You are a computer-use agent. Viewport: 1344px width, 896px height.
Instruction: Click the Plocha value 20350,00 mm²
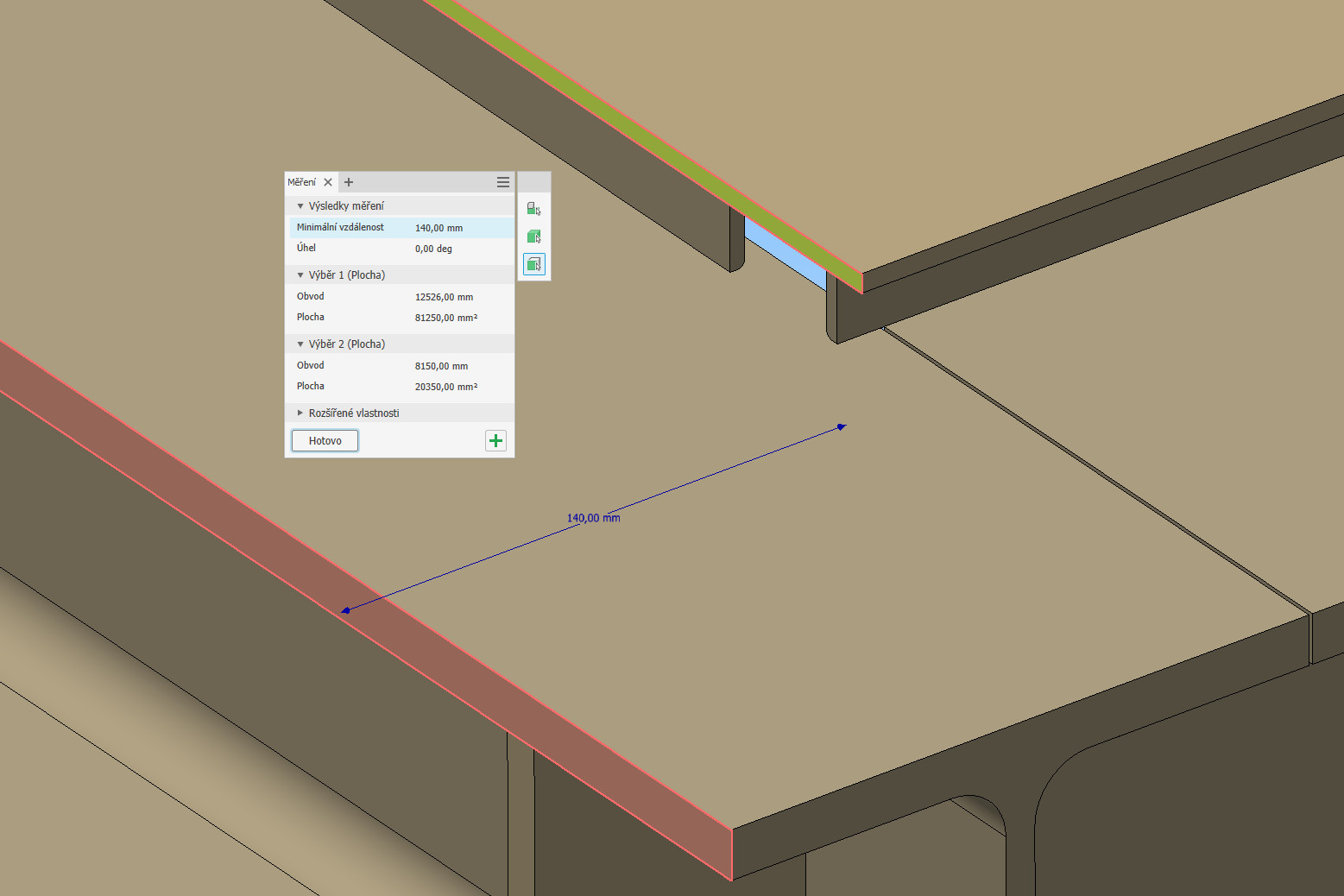click(445, 387)
